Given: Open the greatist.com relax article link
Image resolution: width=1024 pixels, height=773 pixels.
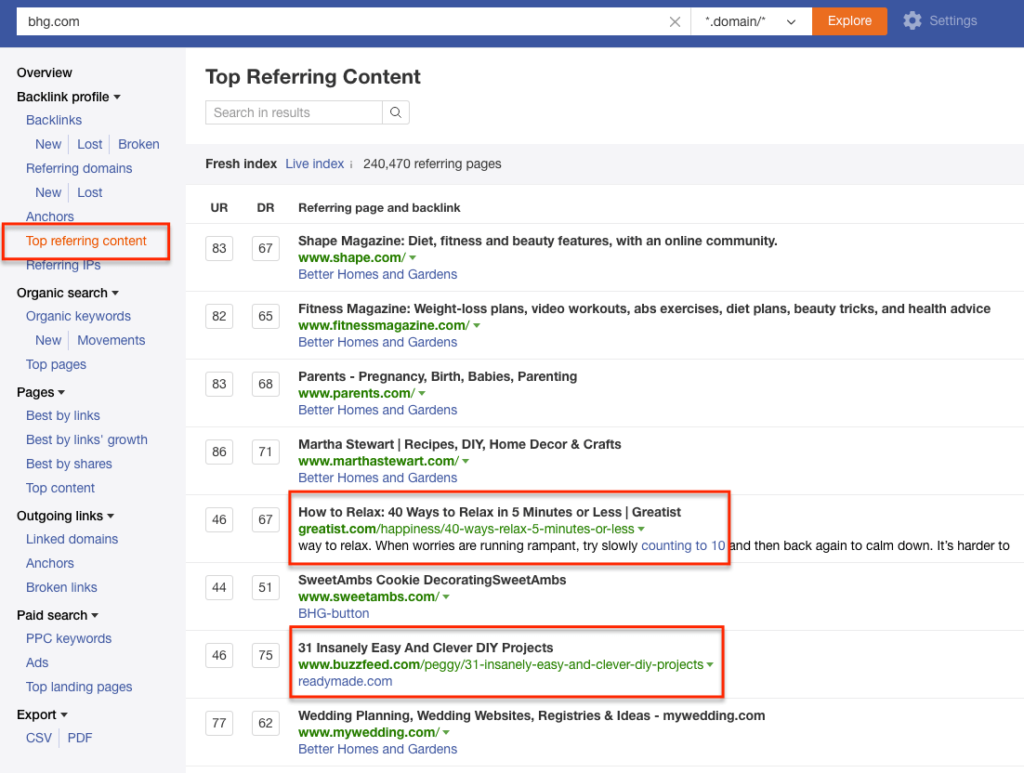Looking at the screenshot, I should click(466, 529).
